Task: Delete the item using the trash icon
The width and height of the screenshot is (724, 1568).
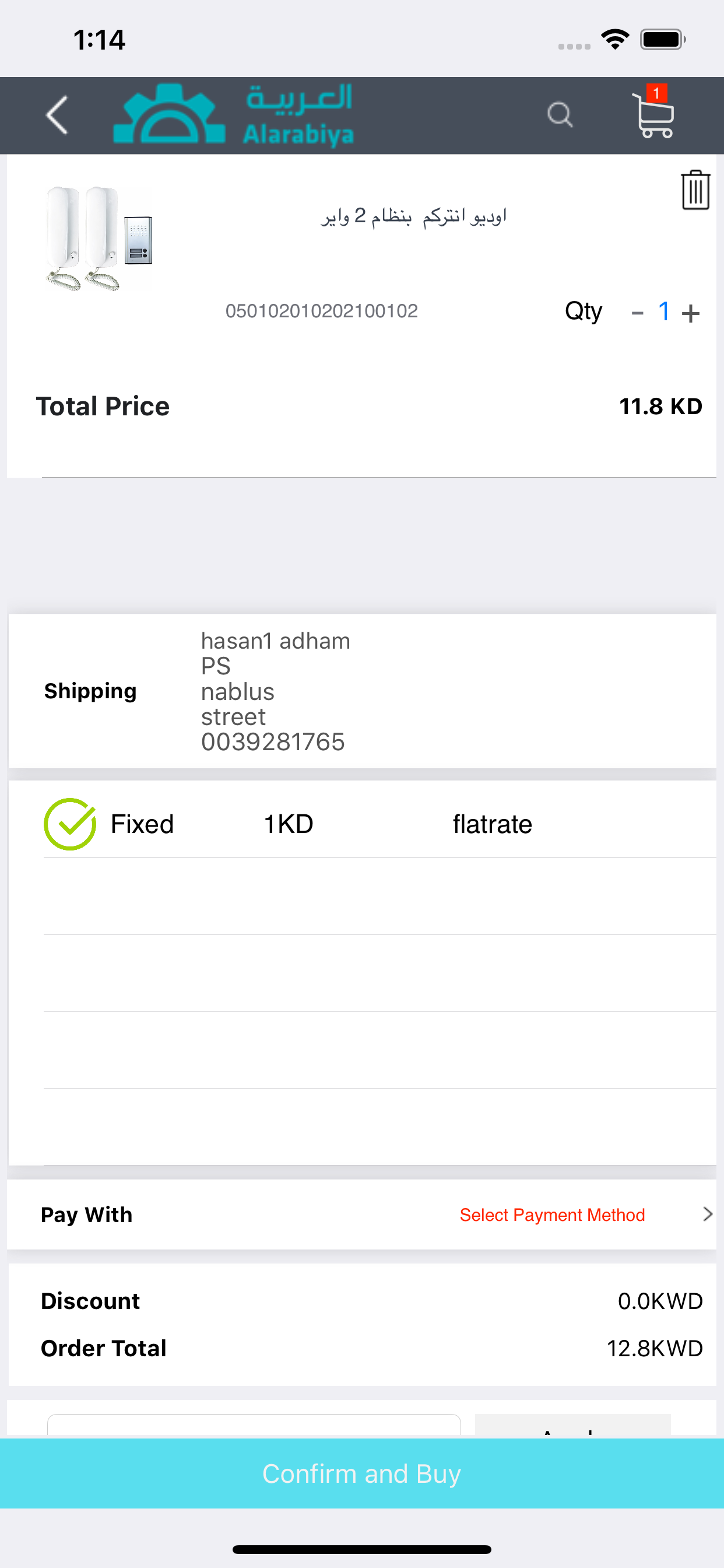Action: pyautogui.click(x=695, y=191)
